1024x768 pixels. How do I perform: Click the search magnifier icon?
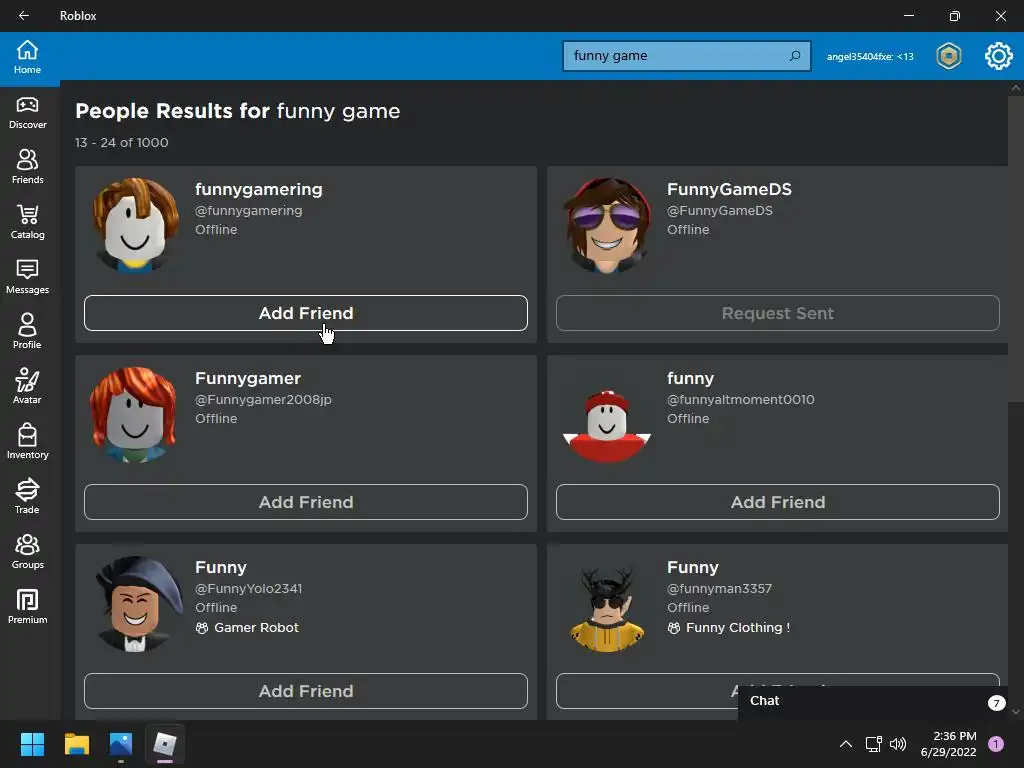click(795, 56)
